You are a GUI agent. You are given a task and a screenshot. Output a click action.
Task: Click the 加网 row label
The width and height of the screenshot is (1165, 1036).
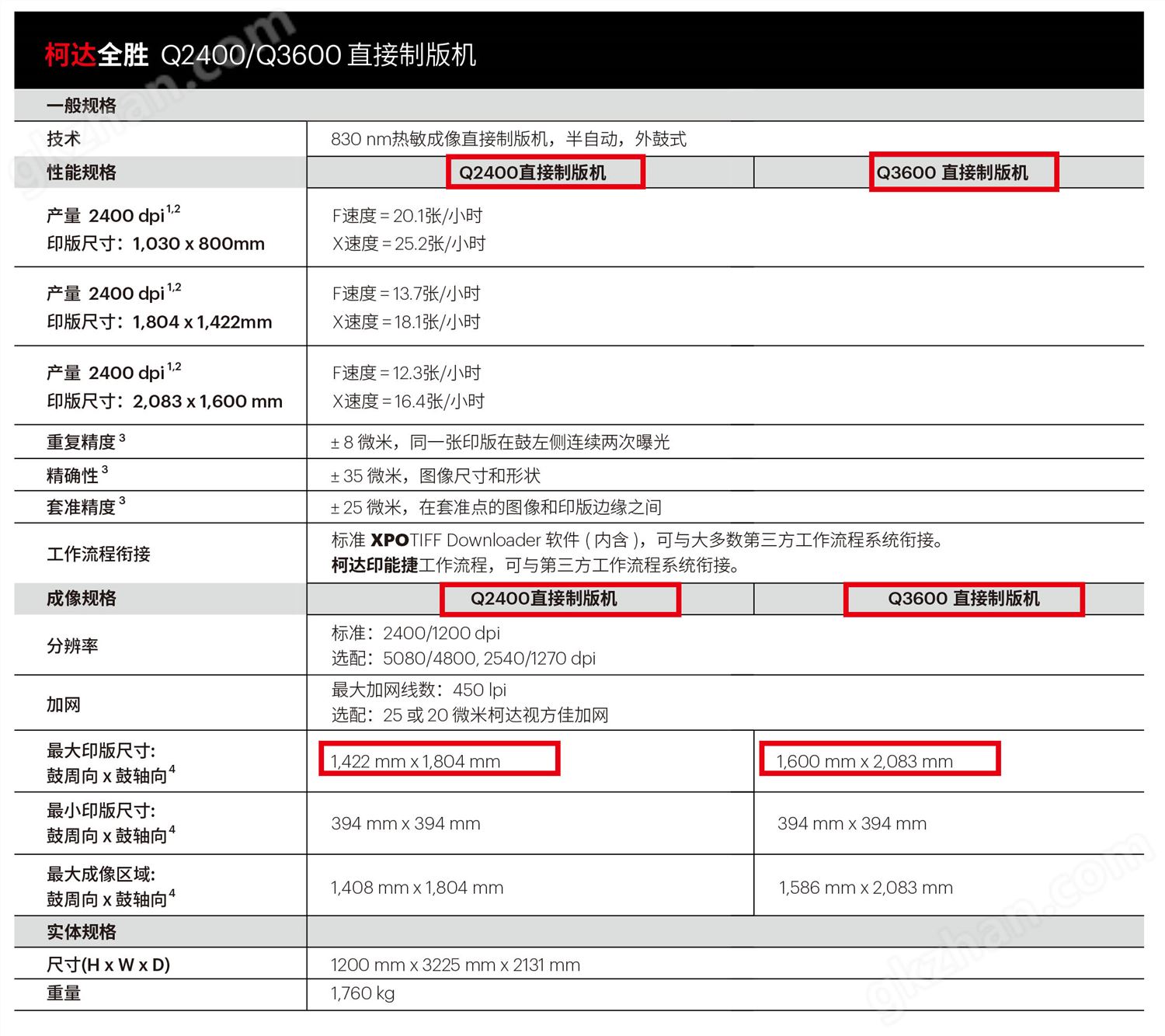[x=64, y=704]
